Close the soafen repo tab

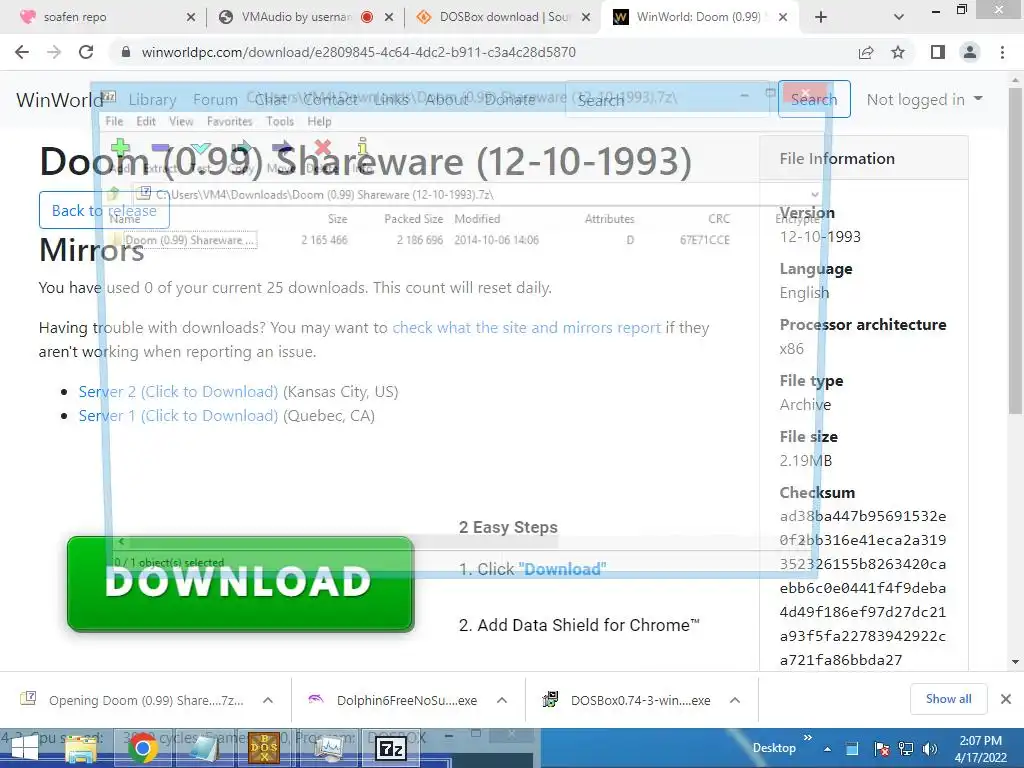point(191,17)
